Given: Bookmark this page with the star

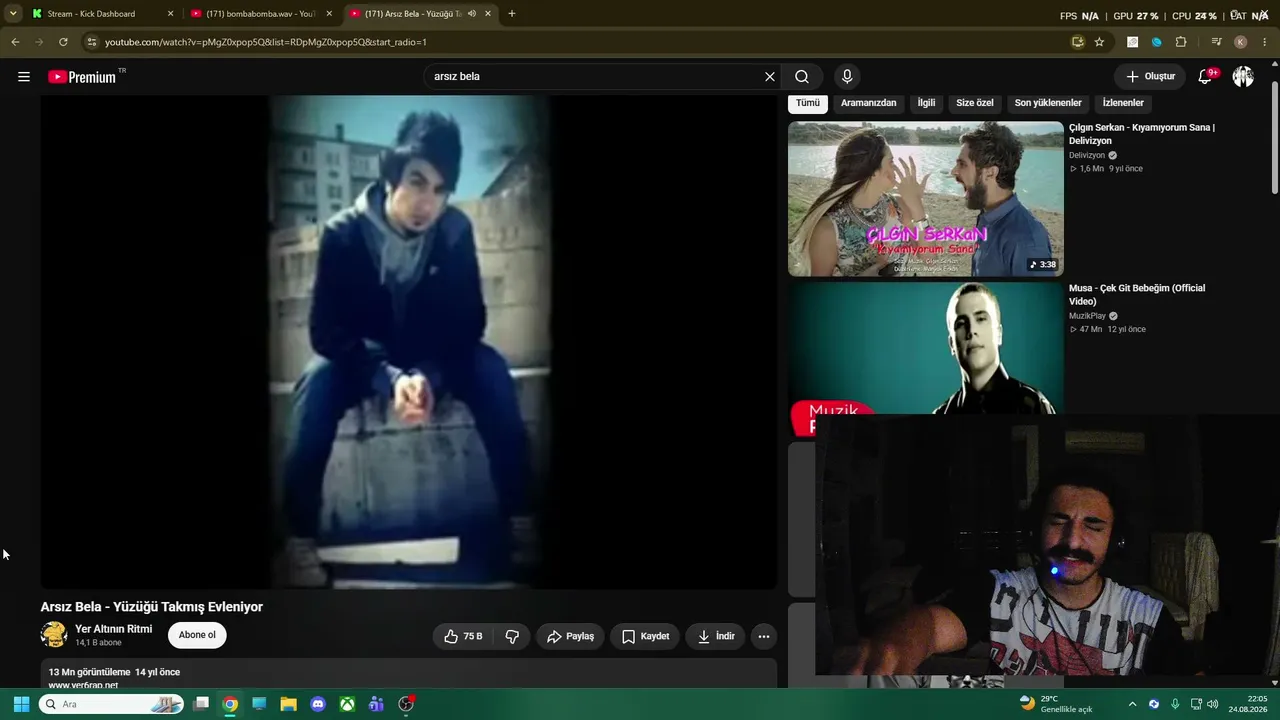Looking at the screenshot, I should (1099, 42).
